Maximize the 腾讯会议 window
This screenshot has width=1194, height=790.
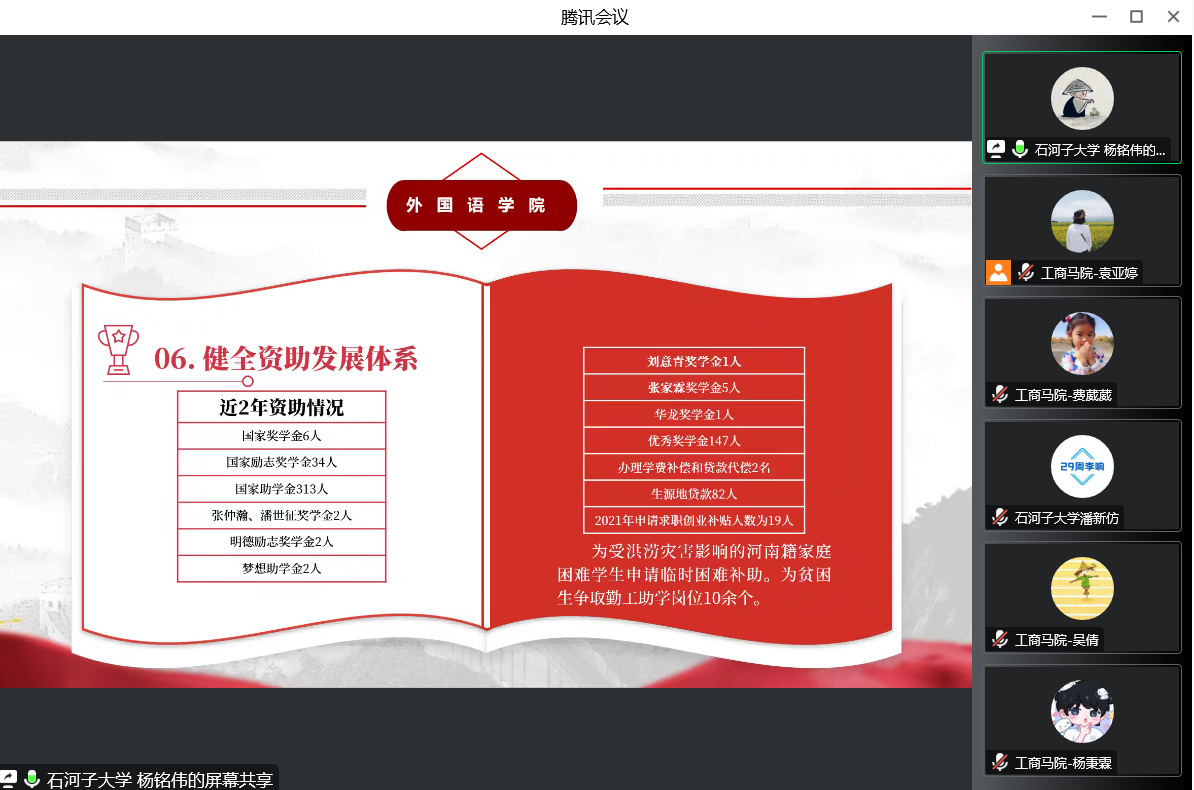point(1136,16)
